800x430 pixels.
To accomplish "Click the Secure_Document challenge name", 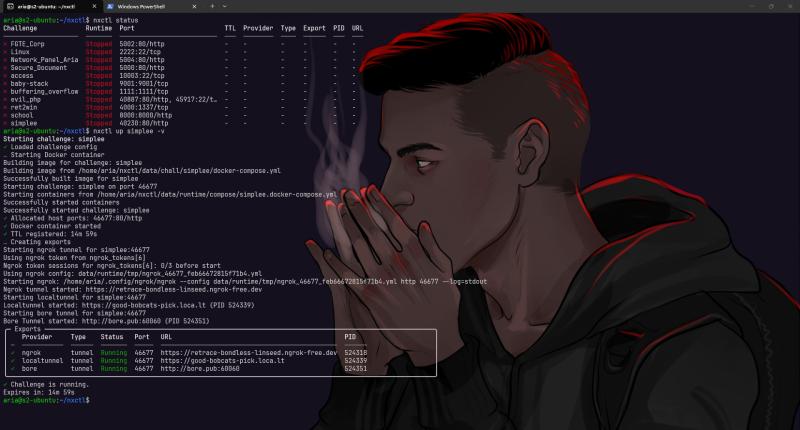I will (39, 67).
